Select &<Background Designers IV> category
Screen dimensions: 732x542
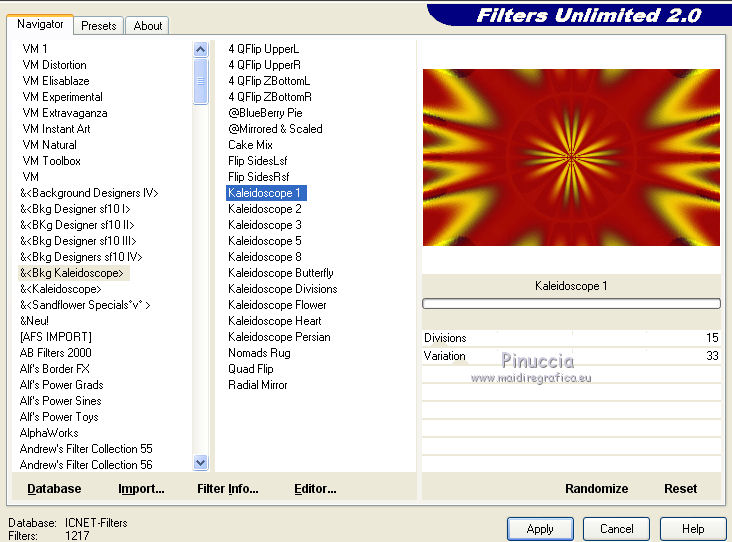pos(89,193)
